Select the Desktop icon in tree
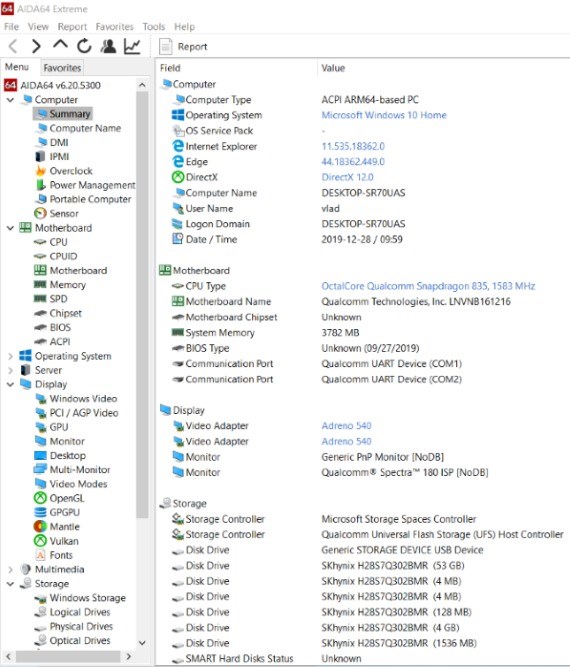570x667 pixels. tap(40, 456)
